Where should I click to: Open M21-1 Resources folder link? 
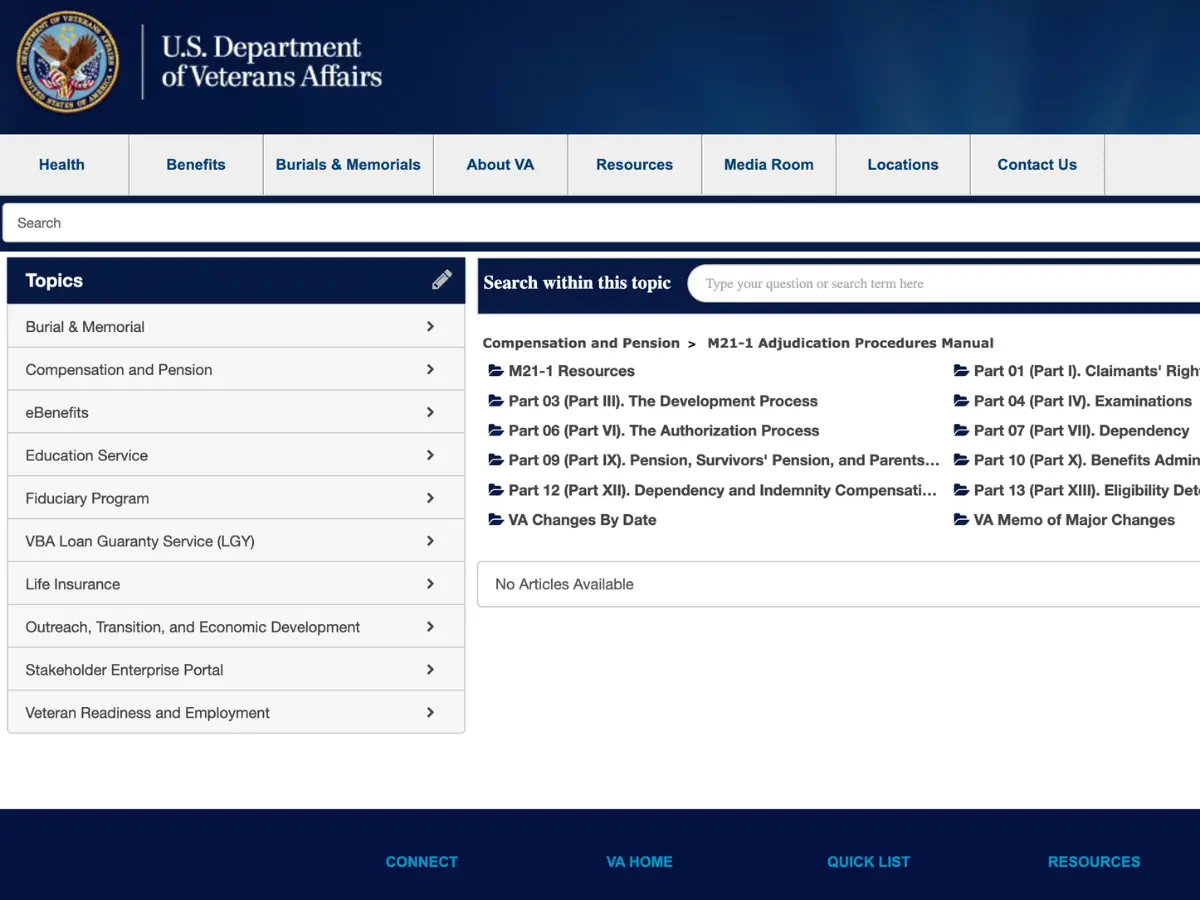coord(572,371)
